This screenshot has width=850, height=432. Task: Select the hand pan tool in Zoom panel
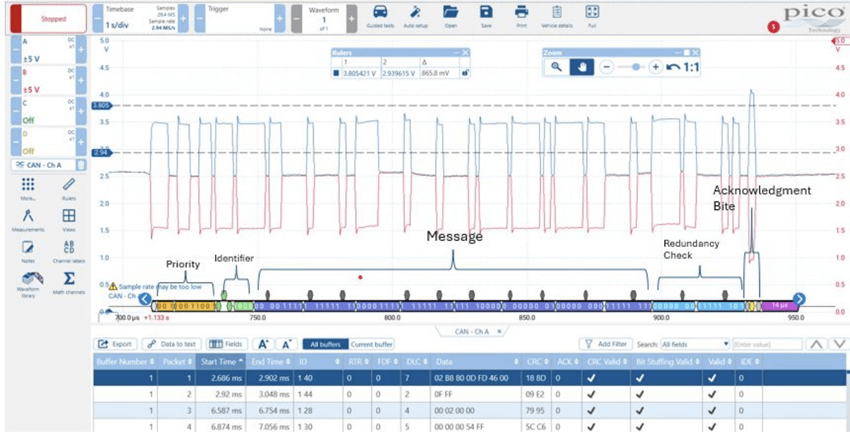click(x=583, y=66)
